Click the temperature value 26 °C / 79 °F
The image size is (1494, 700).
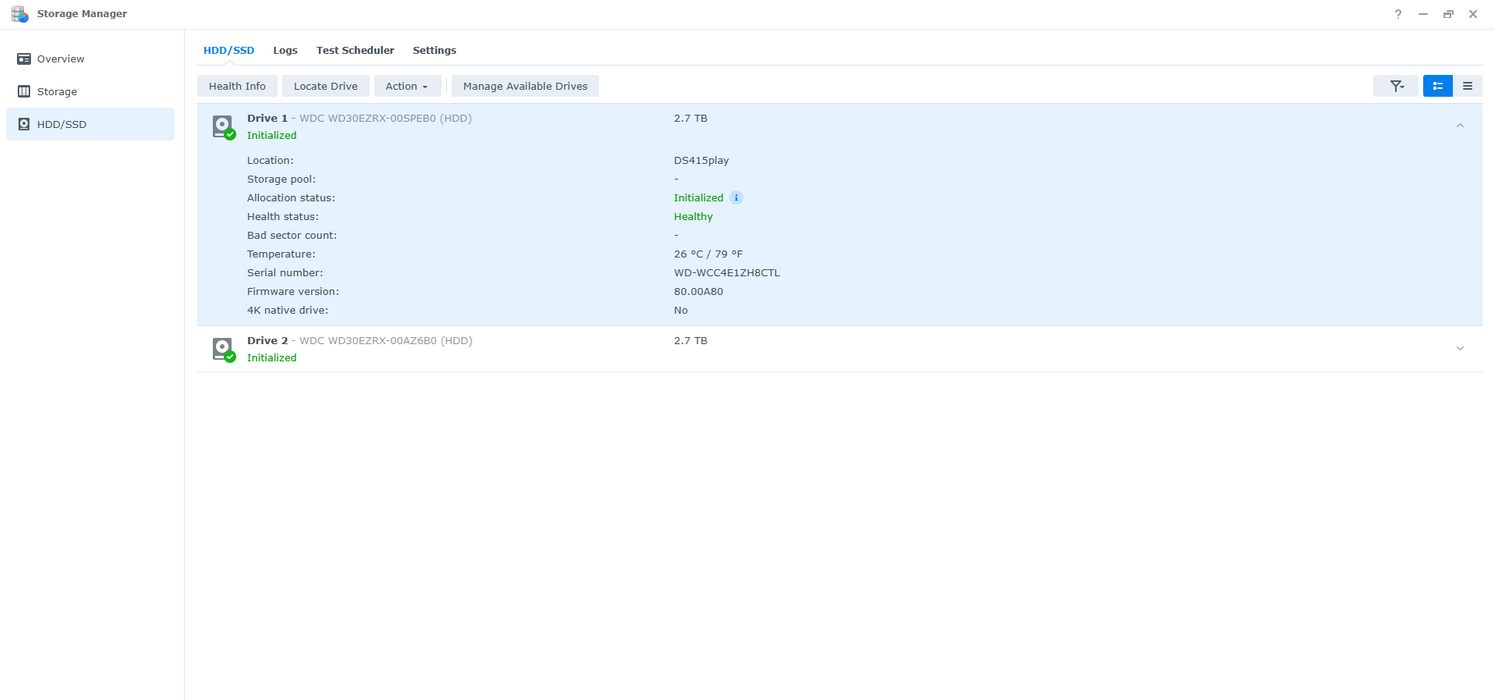point(708,254)
